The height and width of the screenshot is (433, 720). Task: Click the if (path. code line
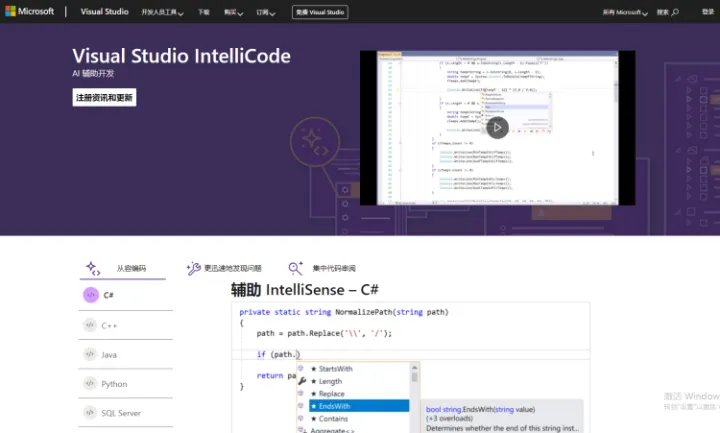coord(278,354)
